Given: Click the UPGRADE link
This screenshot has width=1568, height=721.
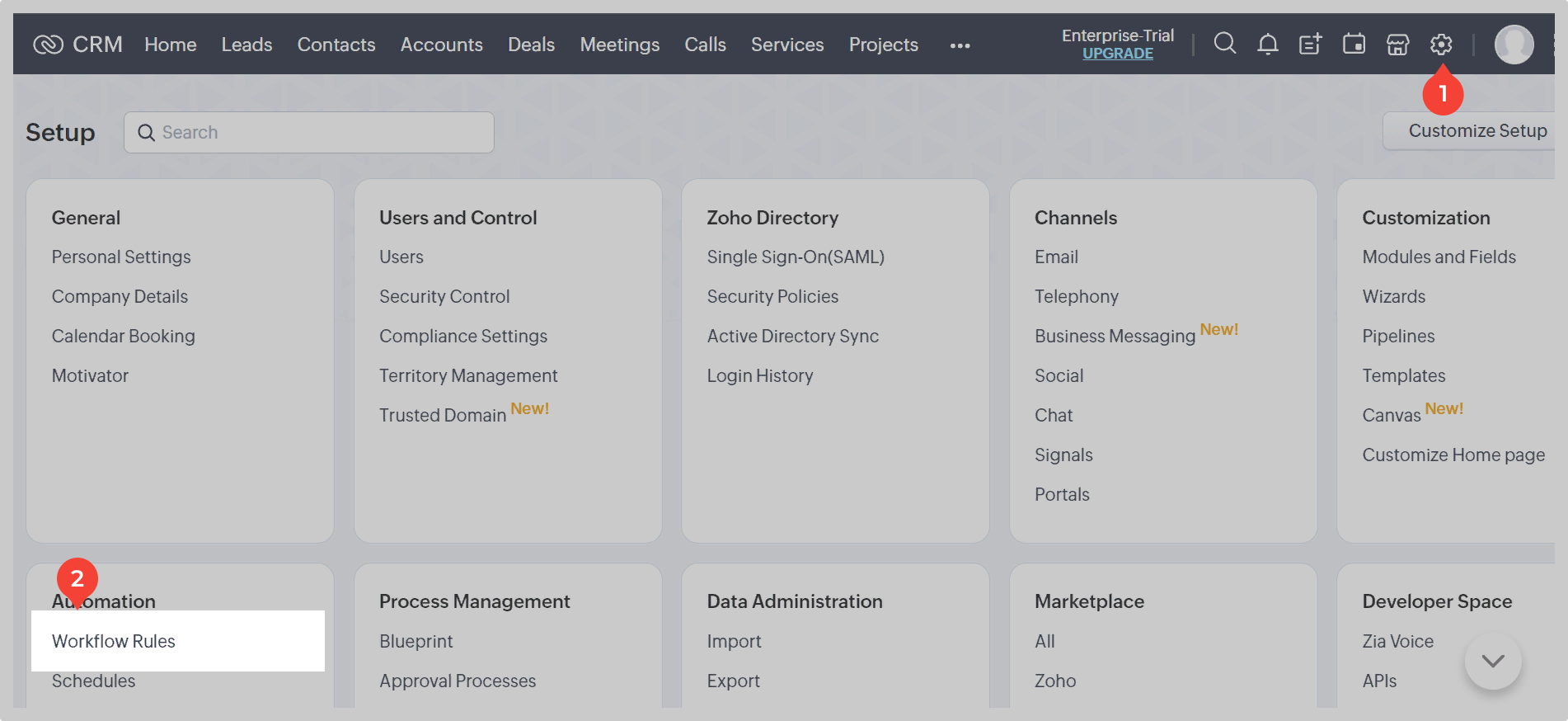Looking at the screenshot, I should [x=1117, y=54].
